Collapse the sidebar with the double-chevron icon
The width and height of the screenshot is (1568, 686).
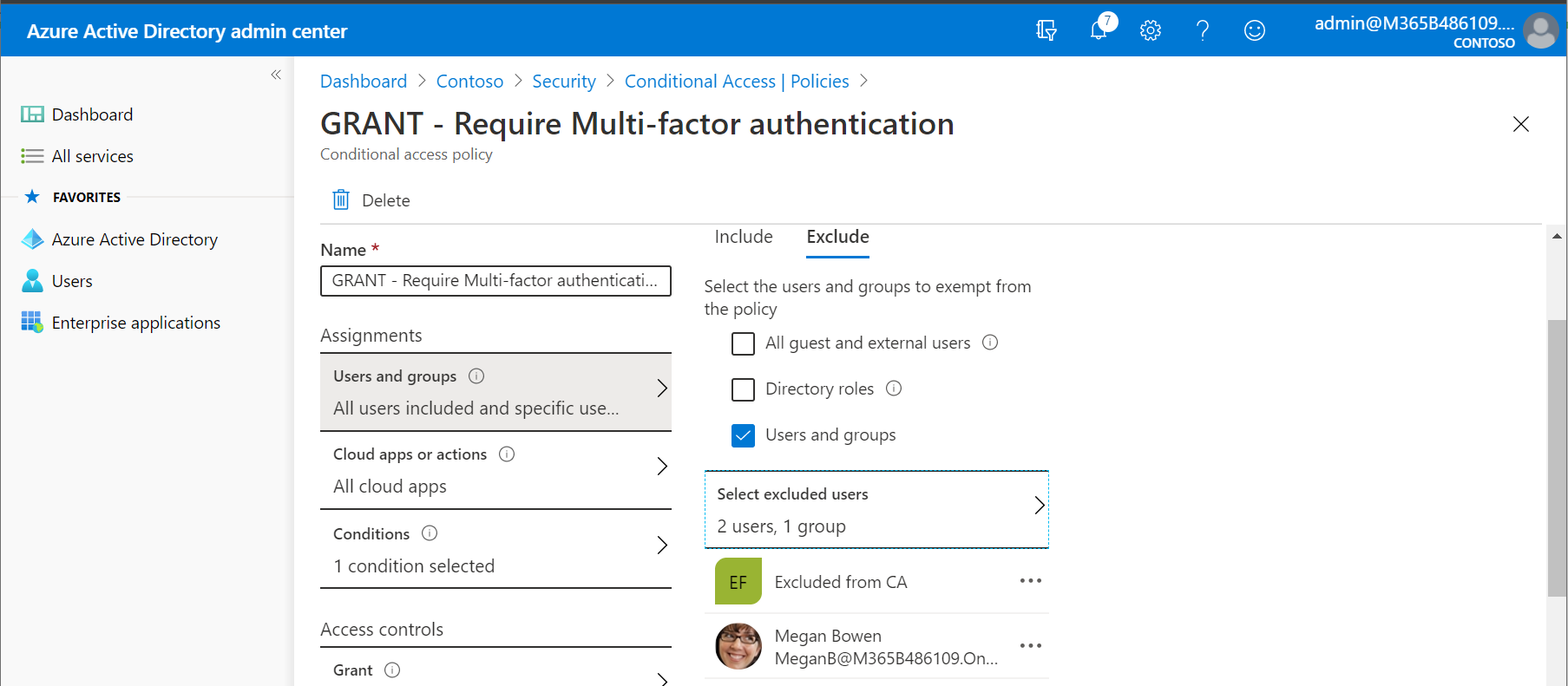point(276,75)
